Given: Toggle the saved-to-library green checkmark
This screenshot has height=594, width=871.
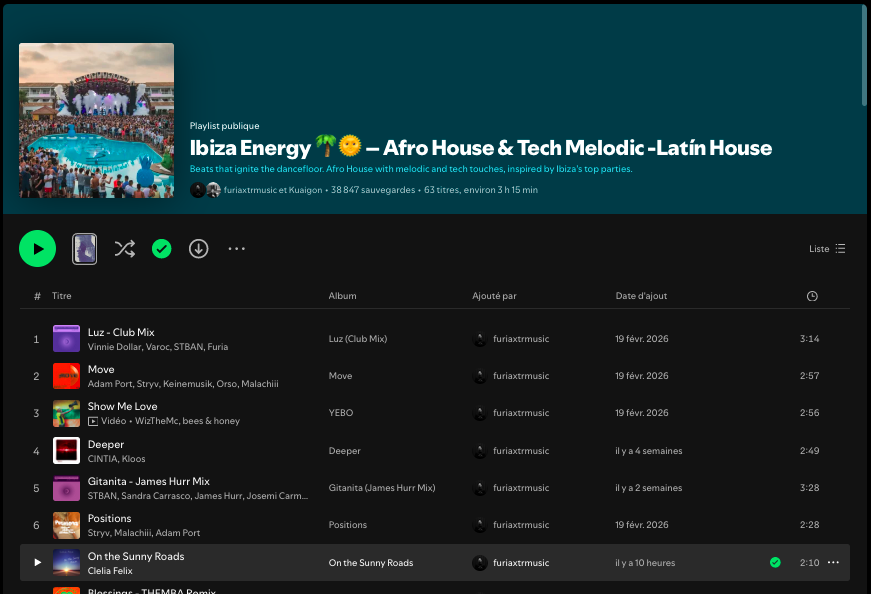Looking at the screenshot, I should (x=162, y=248).
